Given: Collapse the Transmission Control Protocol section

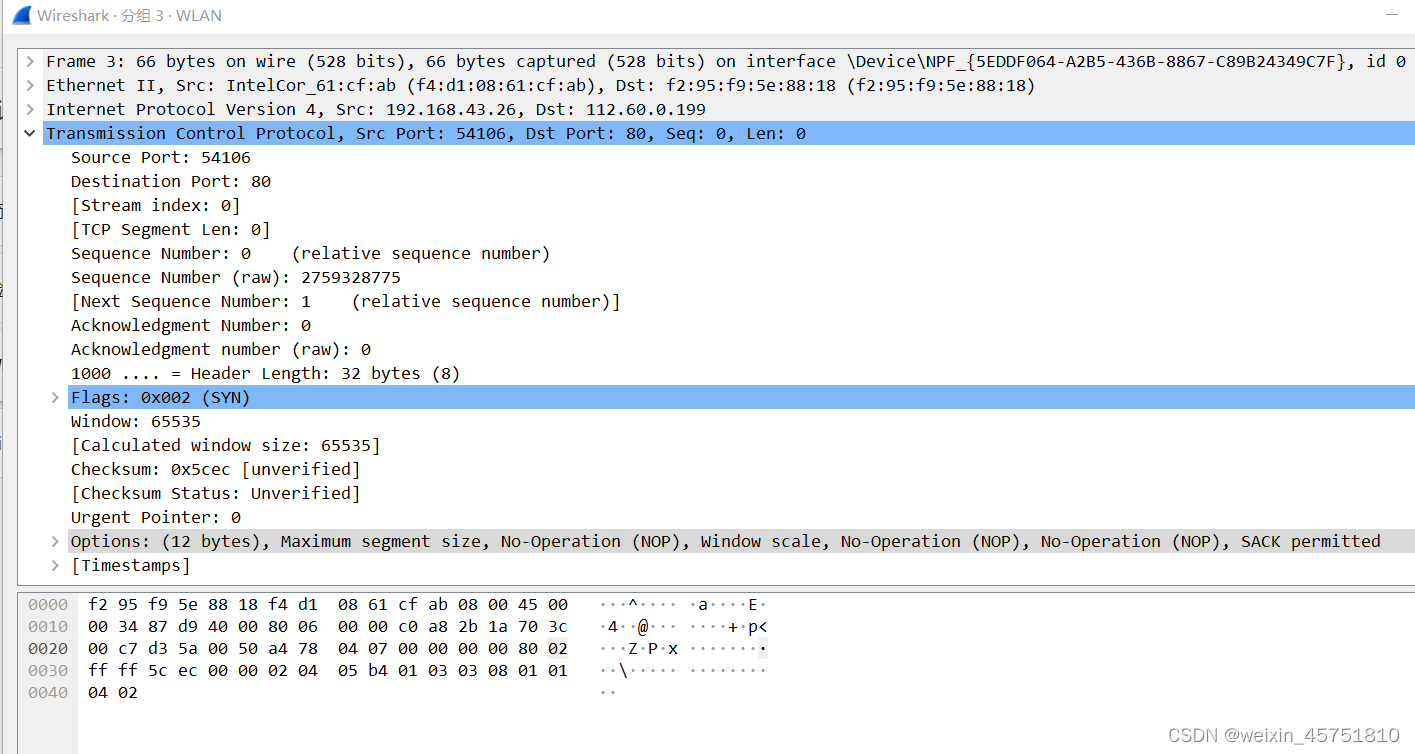Looking at the screenshot, I should tap(30, 133).
